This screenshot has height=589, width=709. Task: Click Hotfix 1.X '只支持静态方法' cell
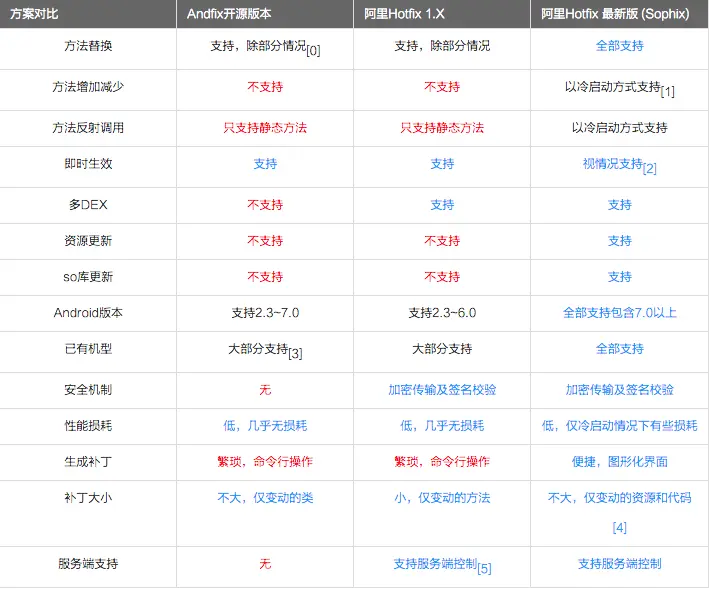pyautogui.click(x=442, y=128)
